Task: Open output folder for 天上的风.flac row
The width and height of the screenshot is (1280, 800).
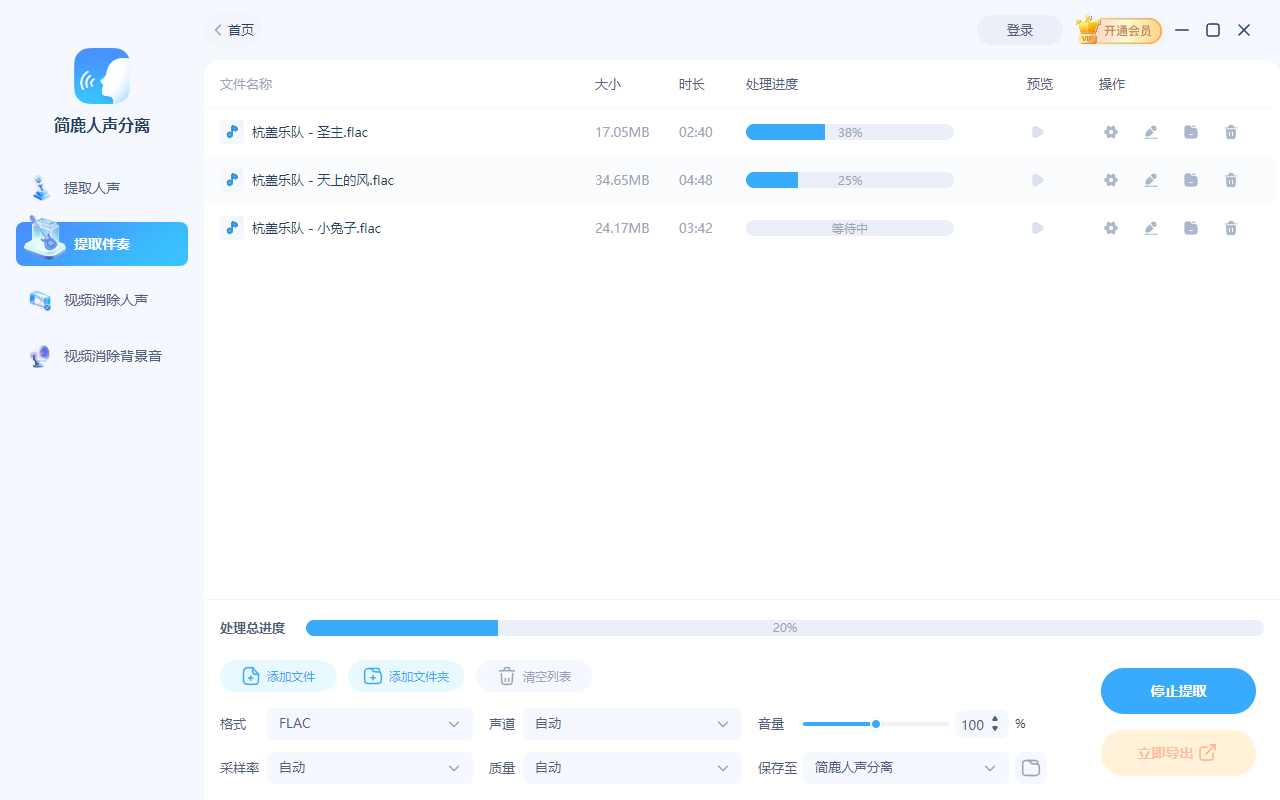Action: tap(1191, 180)
